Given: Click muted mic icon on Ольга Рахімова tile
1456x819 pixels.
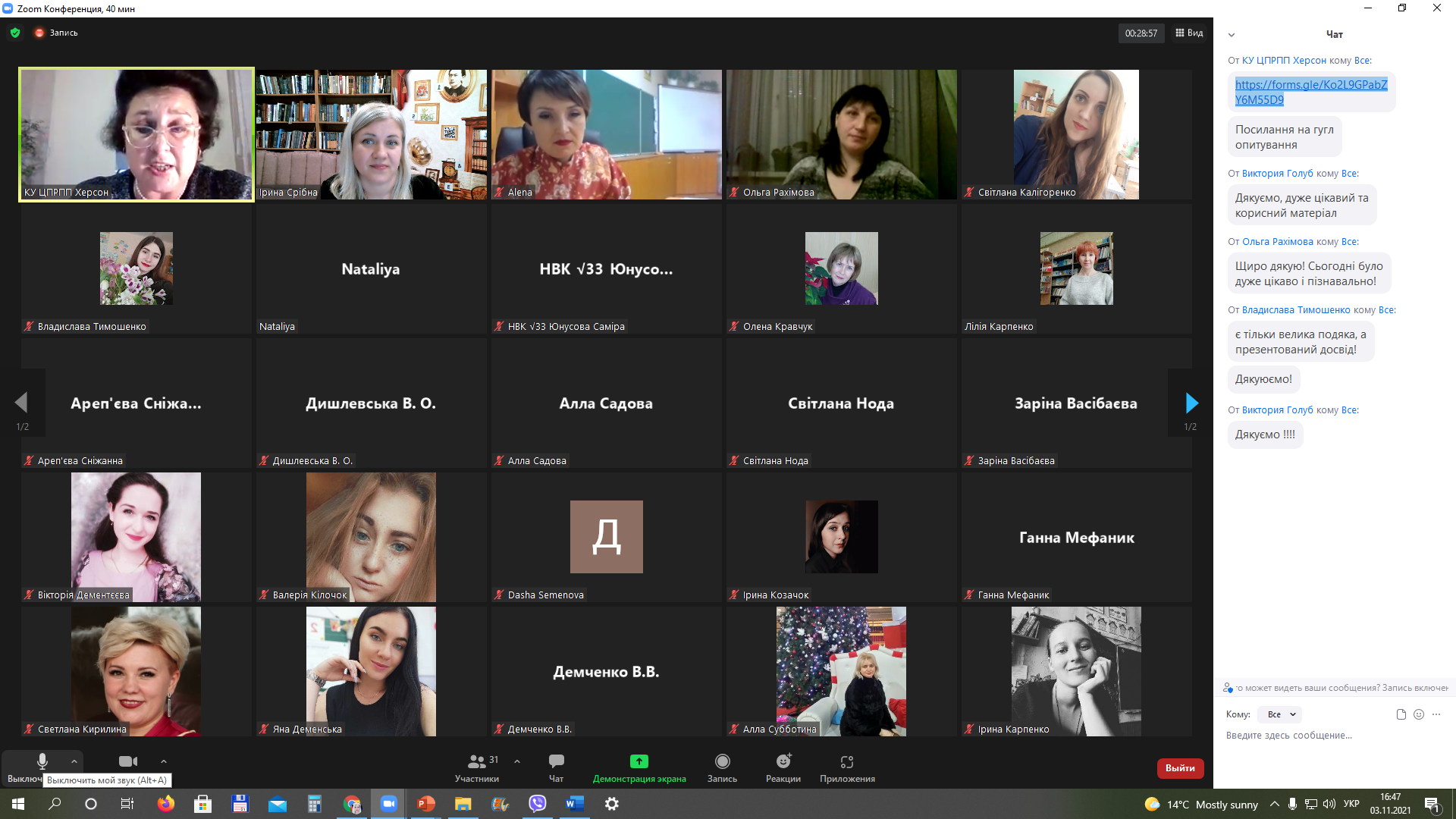Looking at the screenshot, I should pos(734,193).
